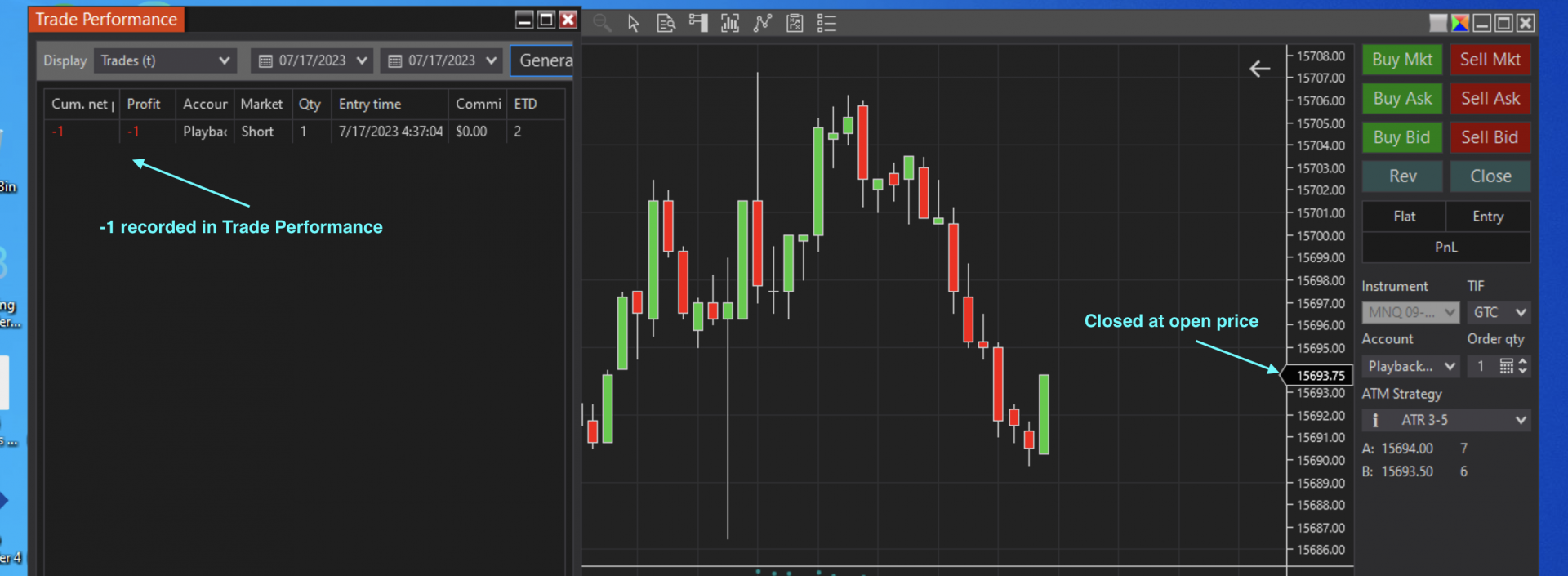Click the zoom out magnifier icon
Viewport: 1568px width, 576px height.
tap(603, 23)
